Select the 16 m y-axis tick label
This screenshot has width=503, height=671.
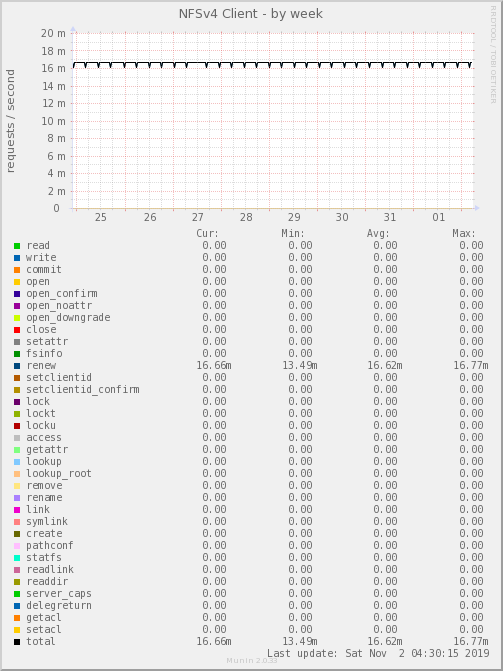point(54,68)
